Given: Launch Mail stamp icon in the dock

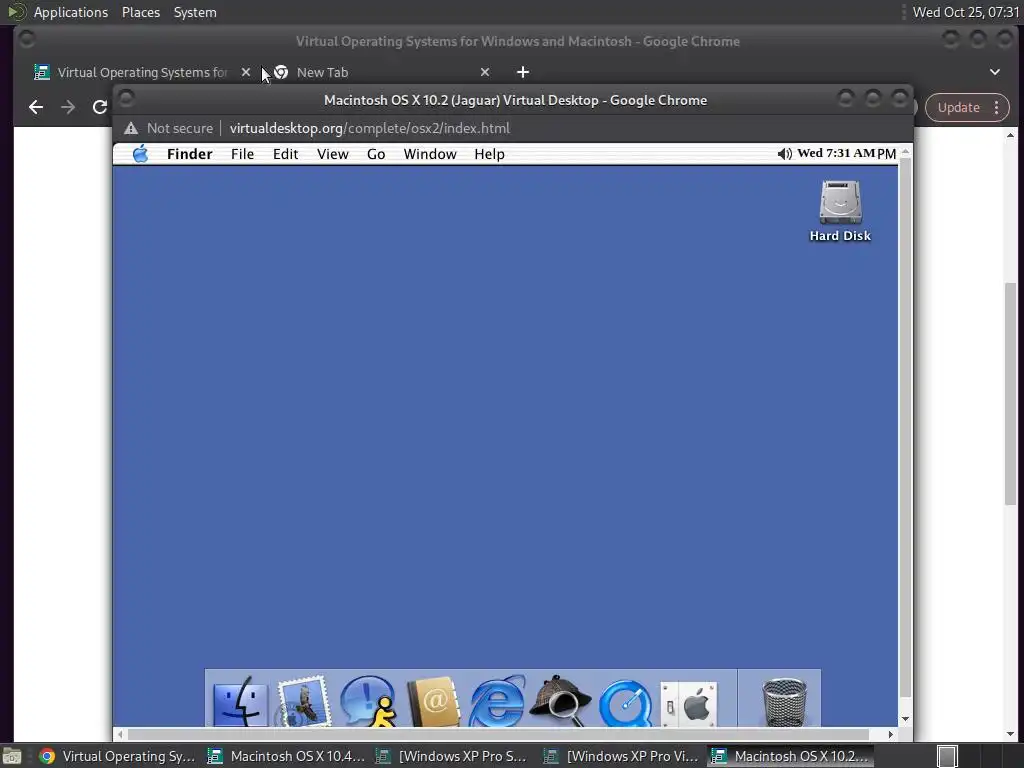Looking at the screenshot, I should tap(304, 701).
